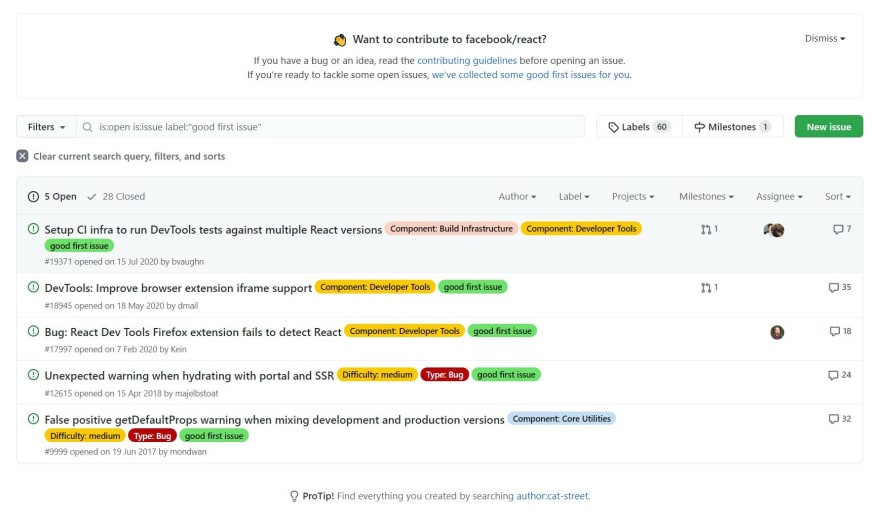Click Component: Developer Tools label on Setup CI issue
The image size is (880, 516).
581,229
